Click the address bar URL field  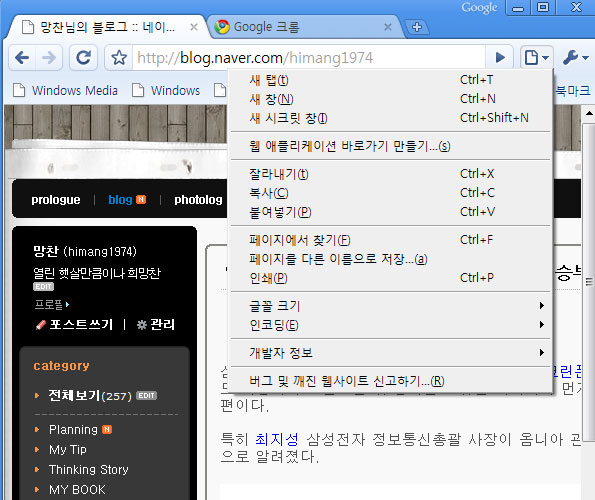(x=309, y=58)
